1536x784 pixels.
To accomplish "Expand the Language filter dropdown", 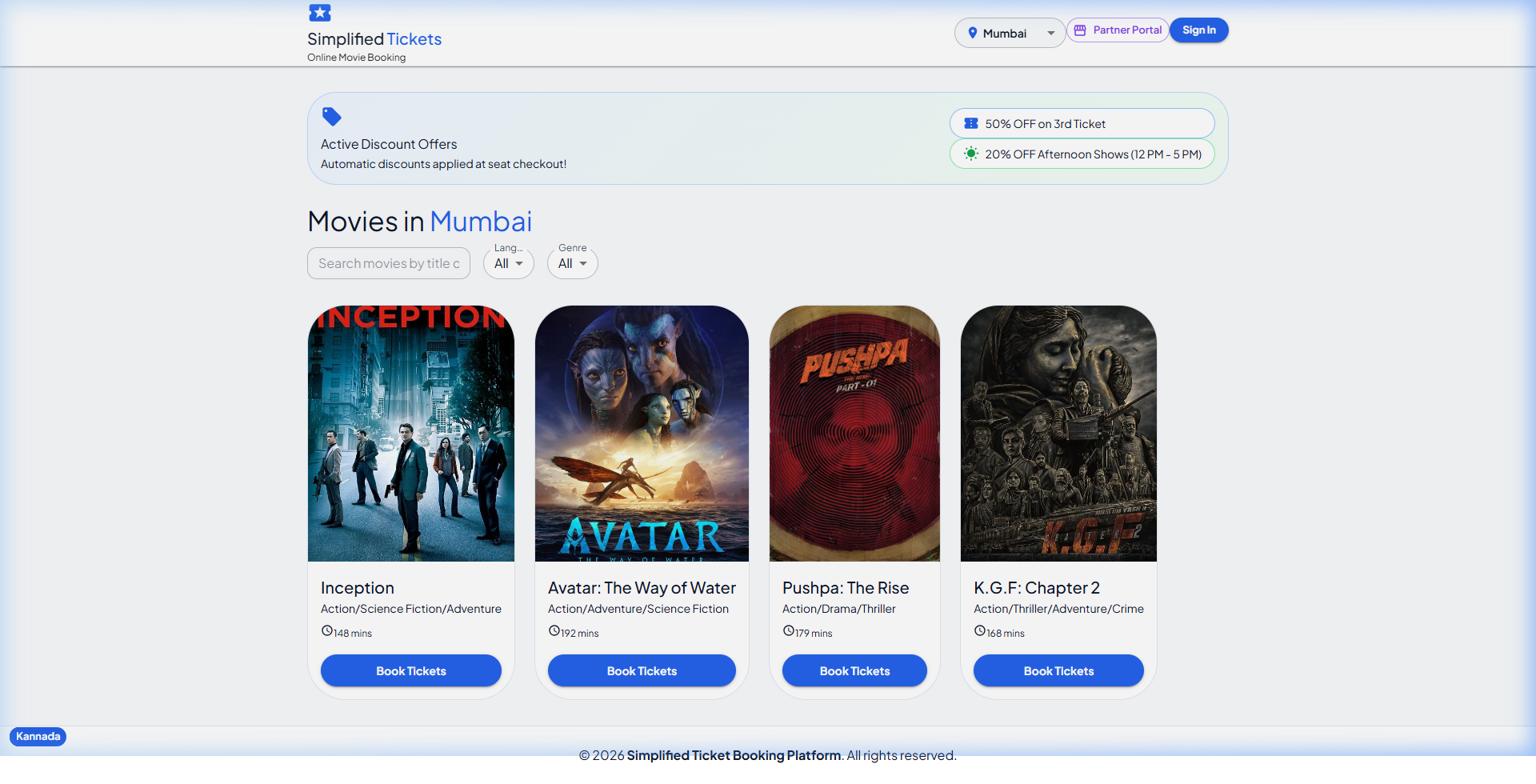I will [x=509, y=263].
